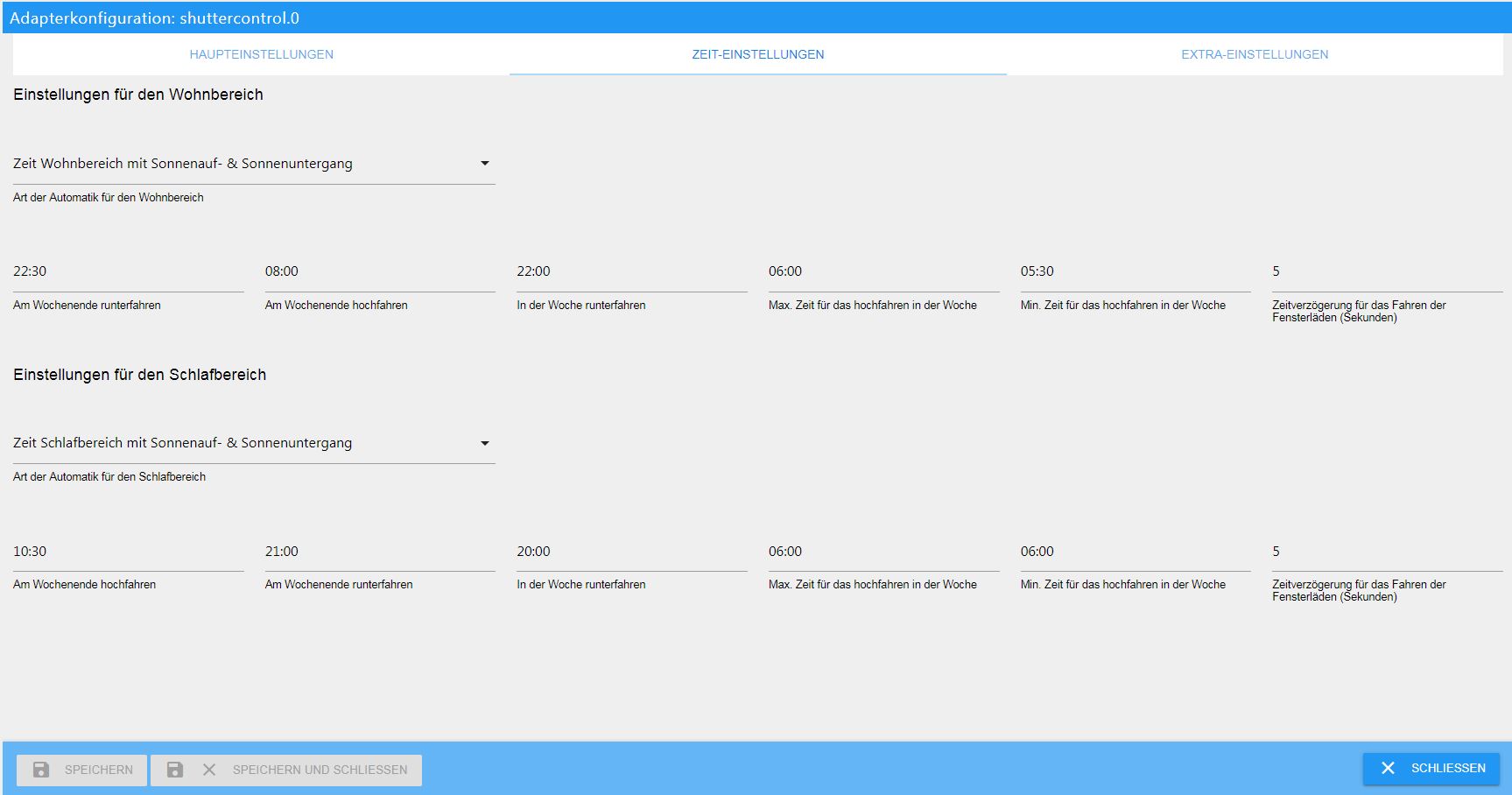Edit Wohnbereich shutter delay seconds field
This screenshot has height=795, width=1512.
click(1388, 271)
